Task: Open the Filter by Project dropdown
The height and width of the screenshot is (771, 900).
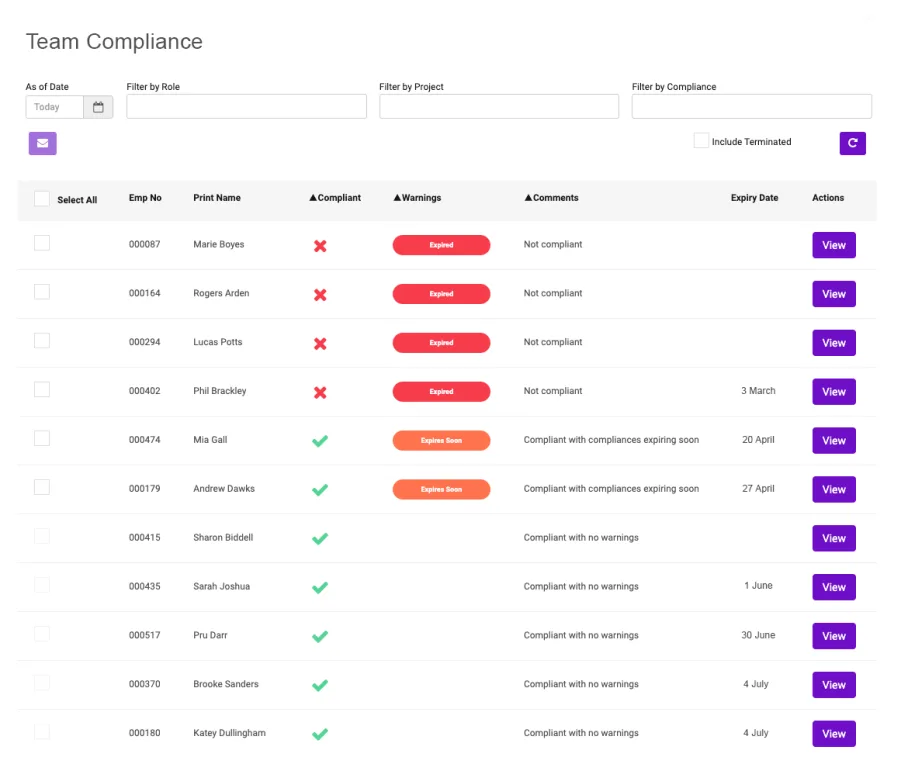Action: click(499, 107)
